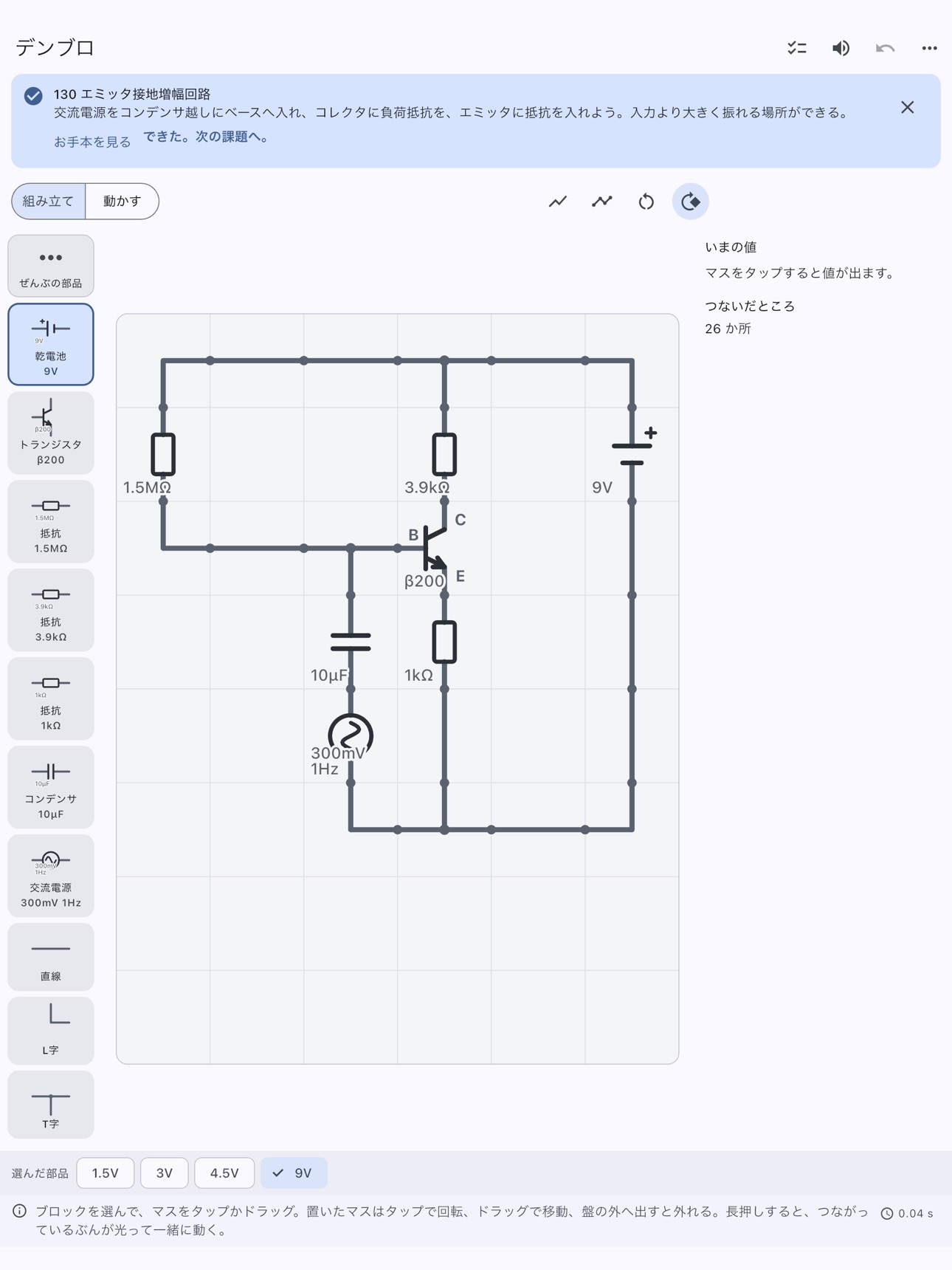This screenshot has width=952, height=1270.
Task: Select 直線 wire piece
Action: click(x=51, y=957)
